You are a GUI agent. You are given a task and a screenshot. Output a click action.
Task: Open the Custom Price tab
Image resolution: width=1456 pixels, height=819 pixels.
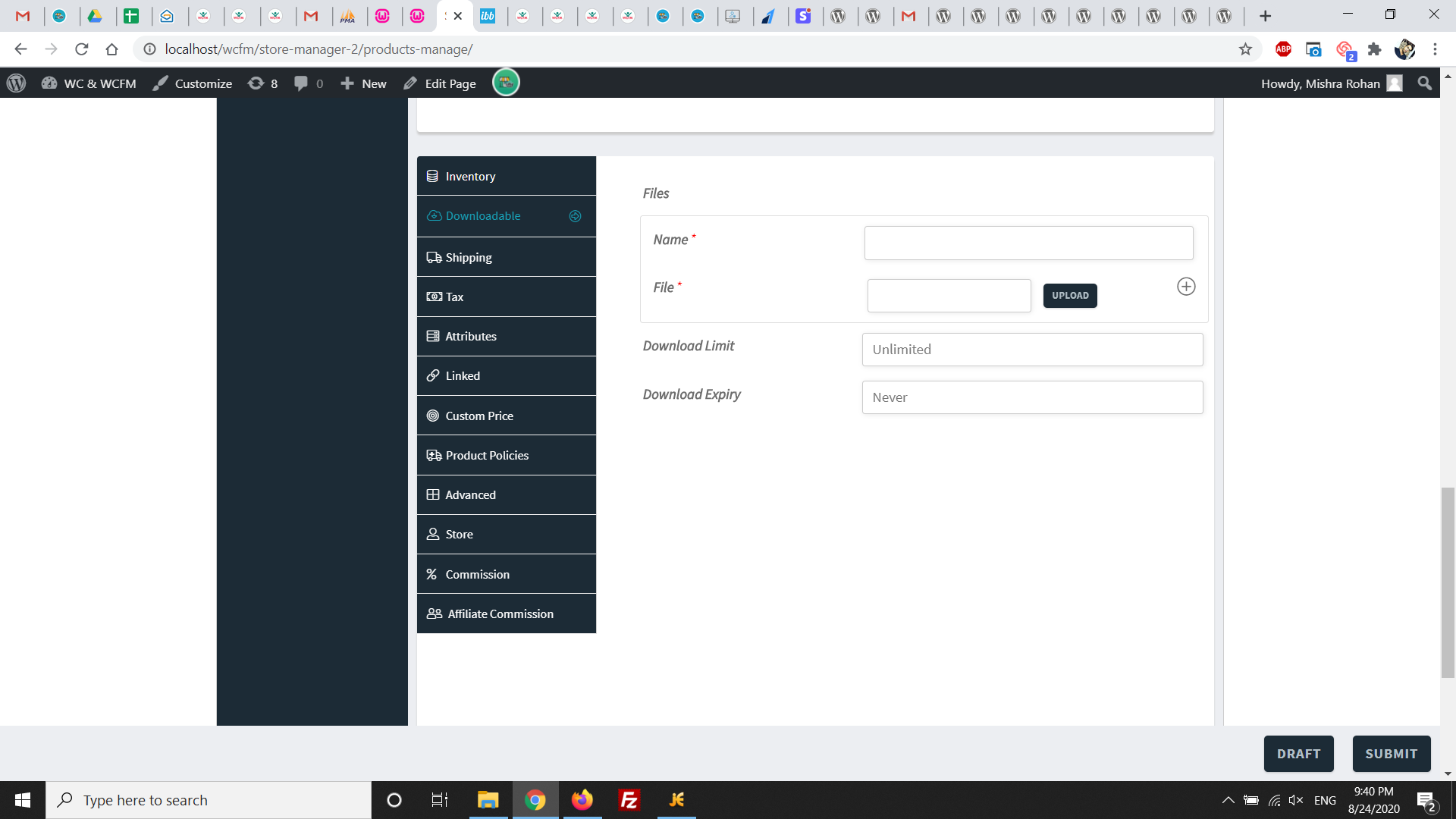coord(507,416)
